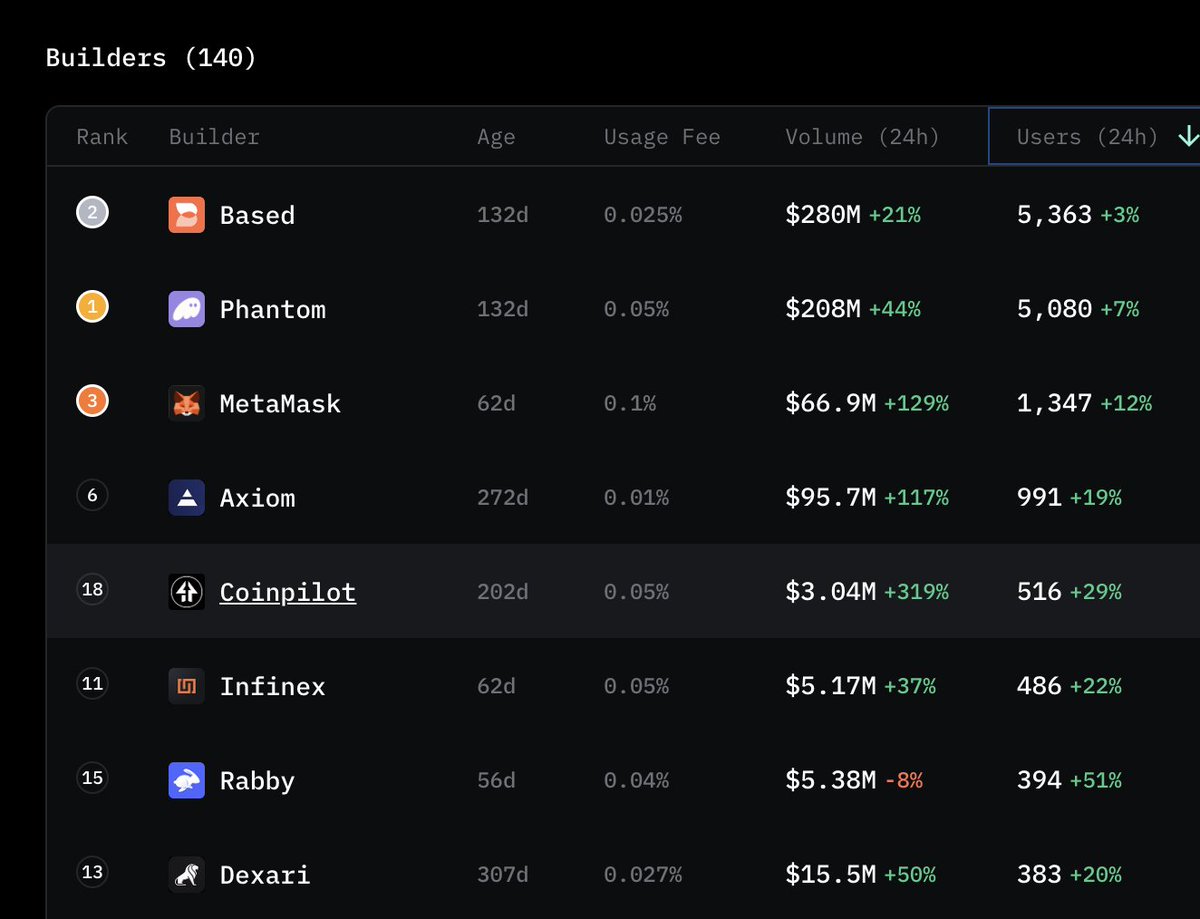Open the Coinpilot builder link
Image resolution: width=1200 pixels, height=919 pixels.
[288, 592]
